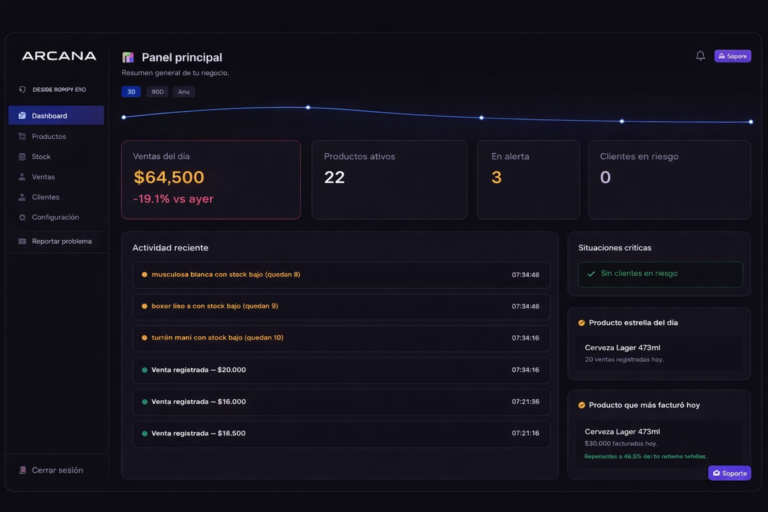Open the floating Soporte button at bottom right
Image resolution: width=768 pixels, height=512 pixels.
tap(729, 473)
